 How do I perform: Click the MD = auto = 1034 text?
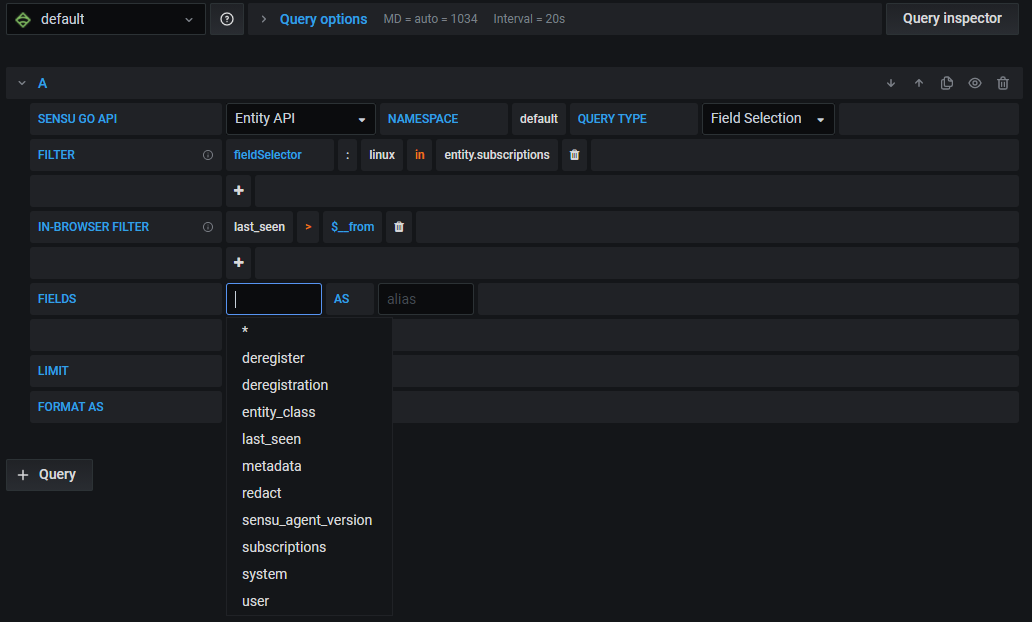(x=430, y=19)
